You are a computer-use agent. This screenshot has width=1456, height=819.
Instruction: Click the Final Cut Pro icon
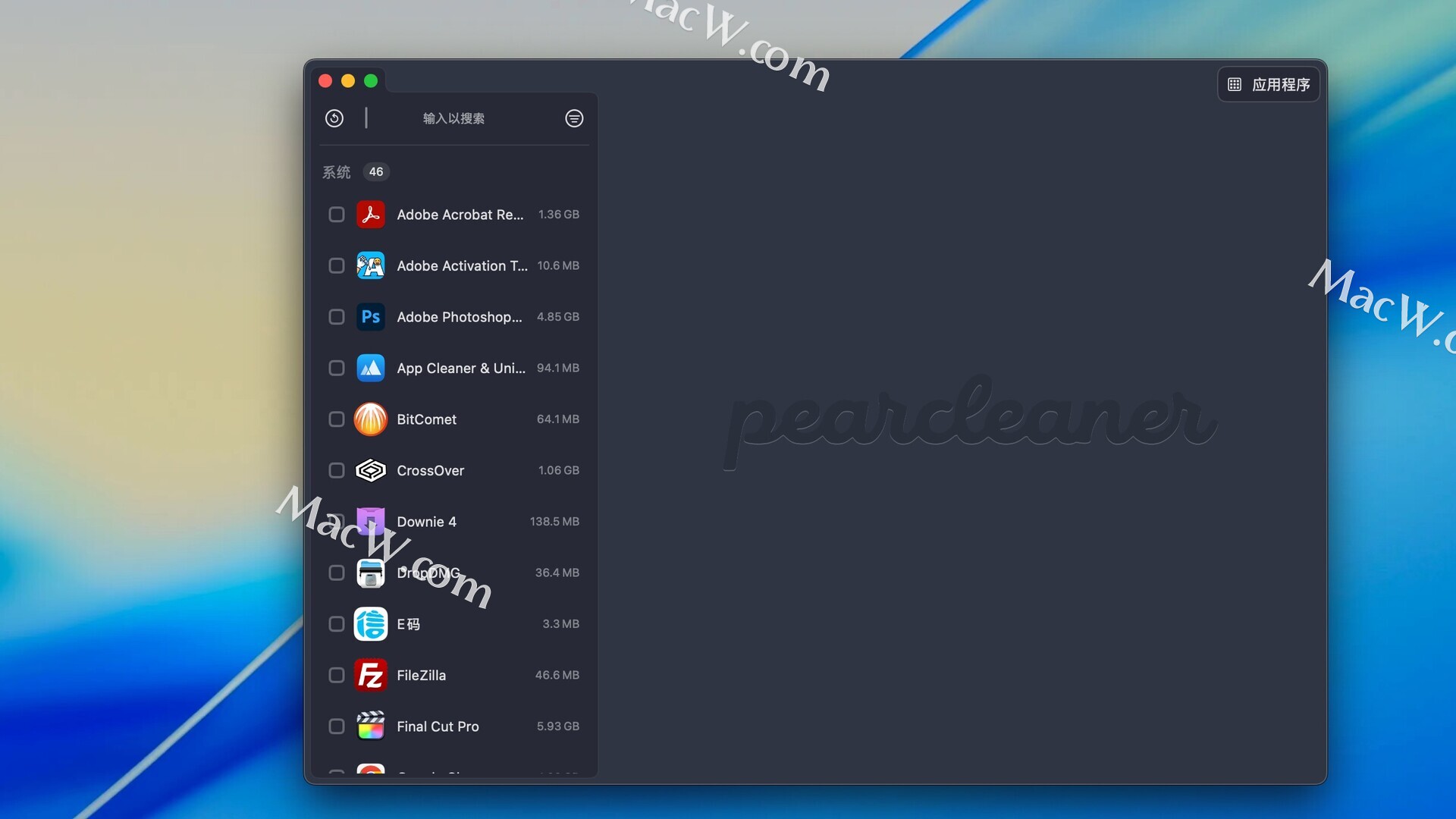click(371, 726)
